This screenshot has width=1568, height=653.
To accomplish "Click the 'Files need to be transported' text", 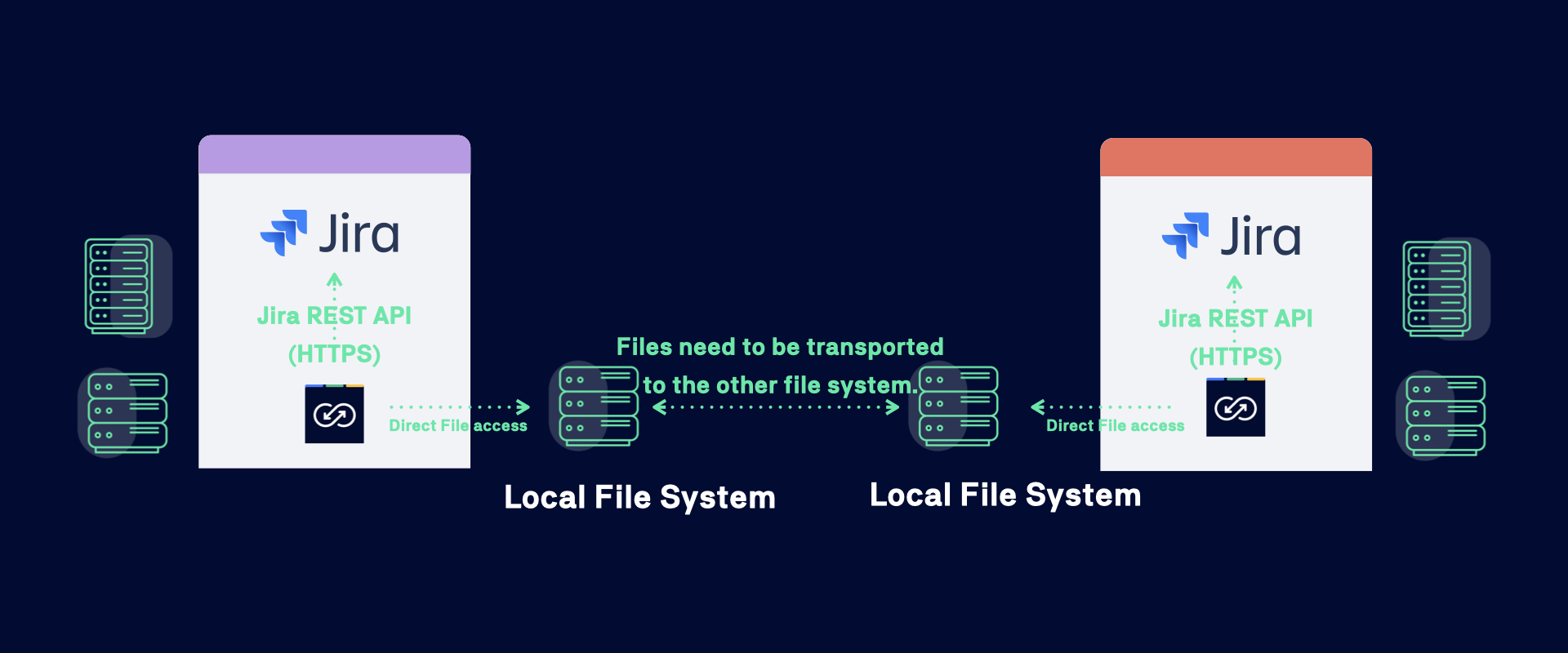I will click(780, 347).
